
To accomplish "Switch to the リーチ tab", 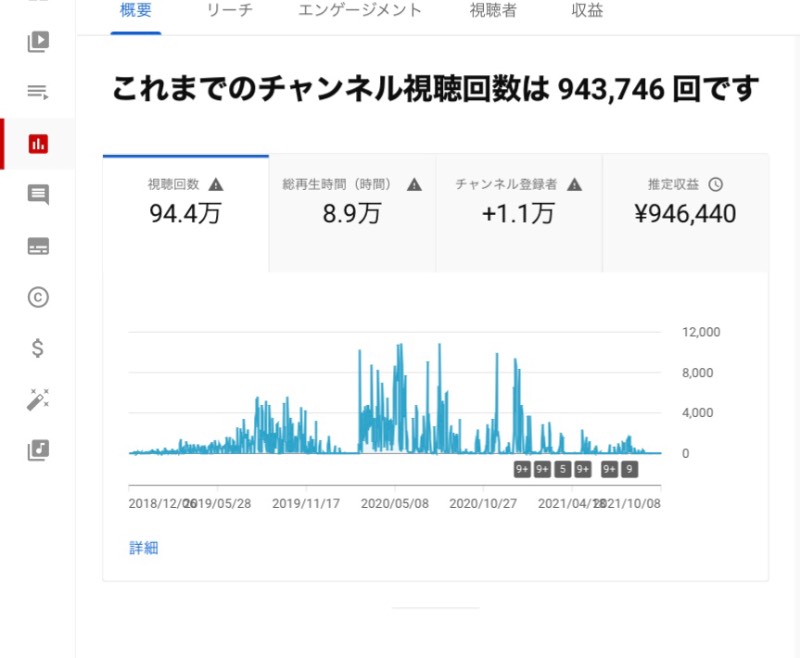I will (230, 10).
